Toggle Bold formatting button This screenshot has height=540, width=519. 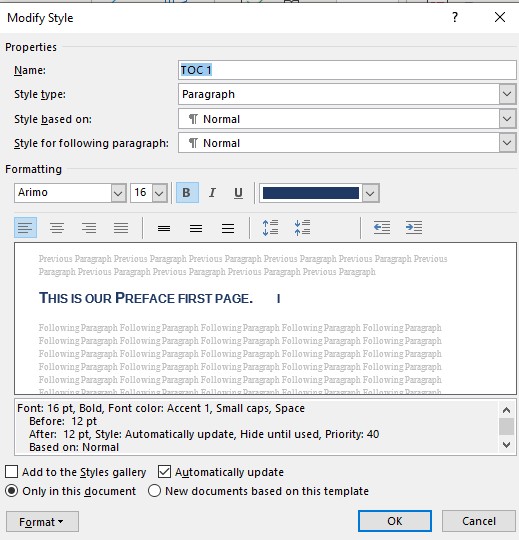[x=187, y=193]
